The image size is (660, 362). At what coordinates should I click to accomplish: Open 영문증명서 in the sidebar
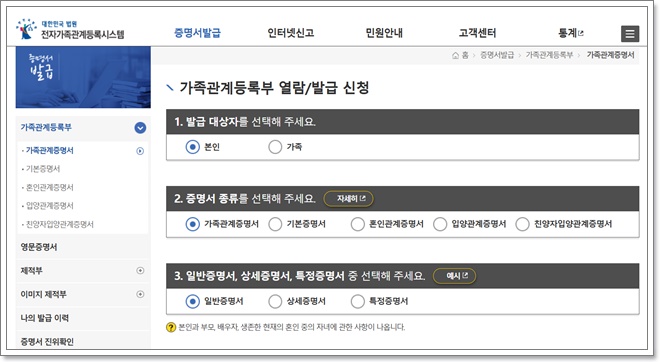click(39, 247)
